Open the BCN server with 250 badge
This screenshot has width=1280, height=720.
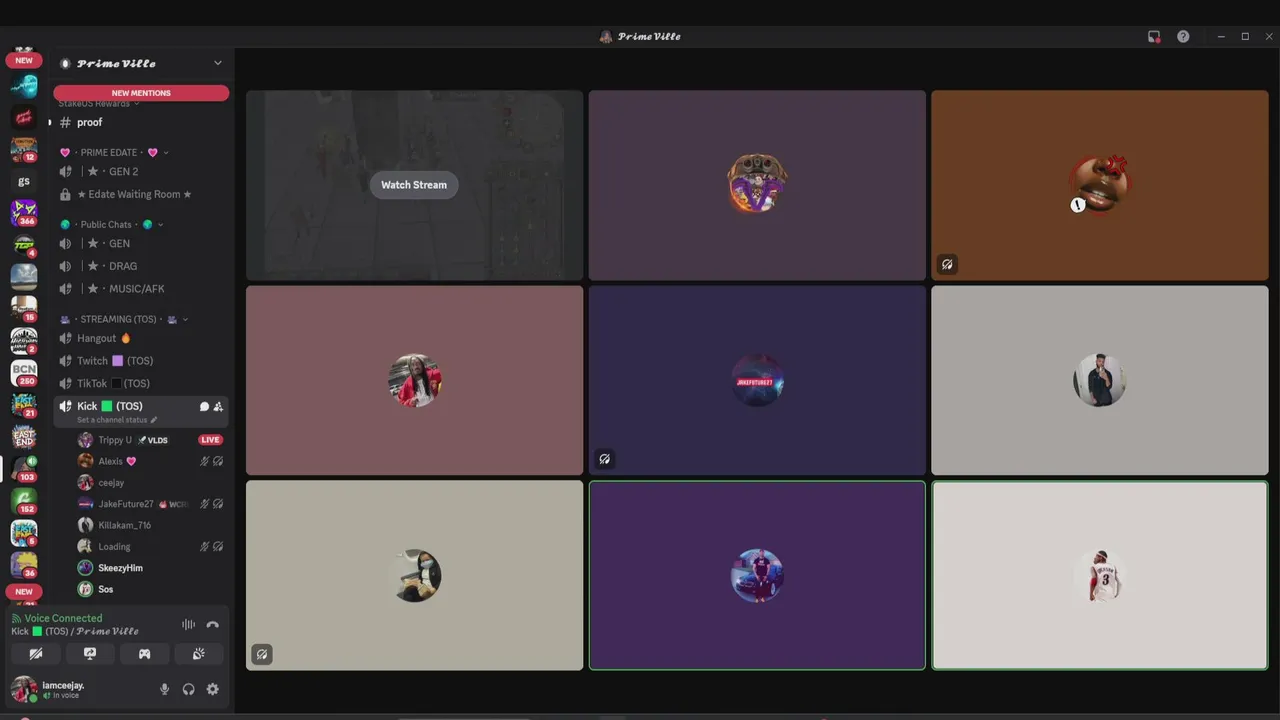click(x=24, y=373)
